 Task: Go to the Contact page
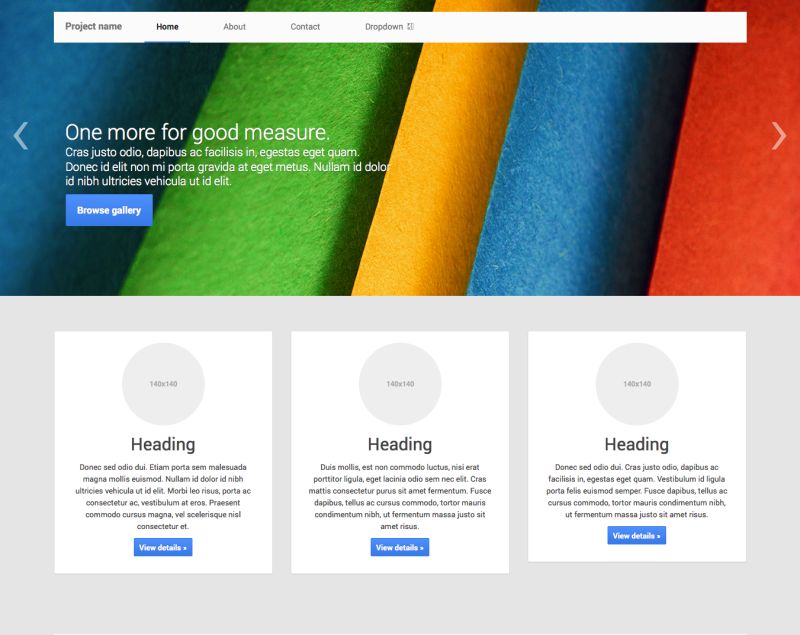[305, 27]
